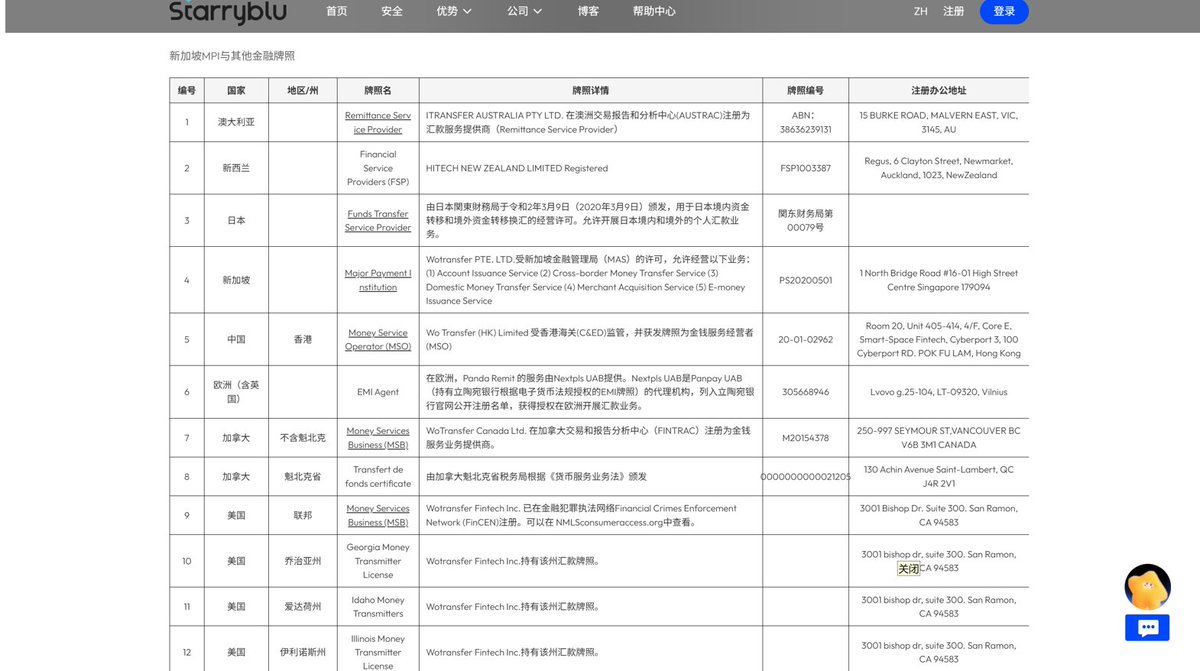Open the Money Service Operator (MSO) link

pyautogui.click(x=378, y=339)
